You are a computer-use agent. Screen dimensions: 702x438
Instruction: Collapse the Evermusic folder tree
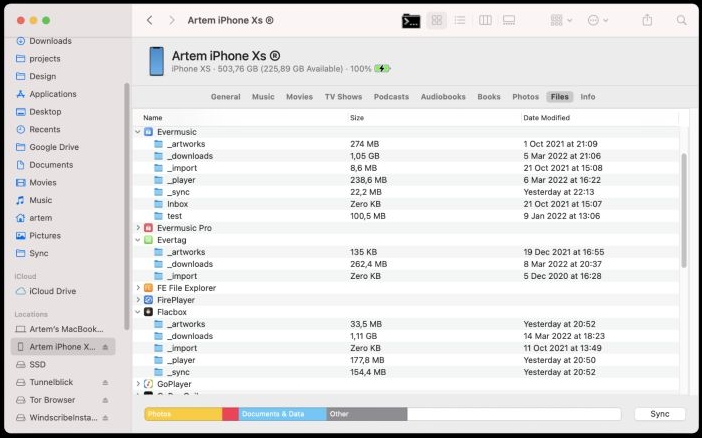pos(138,132)
